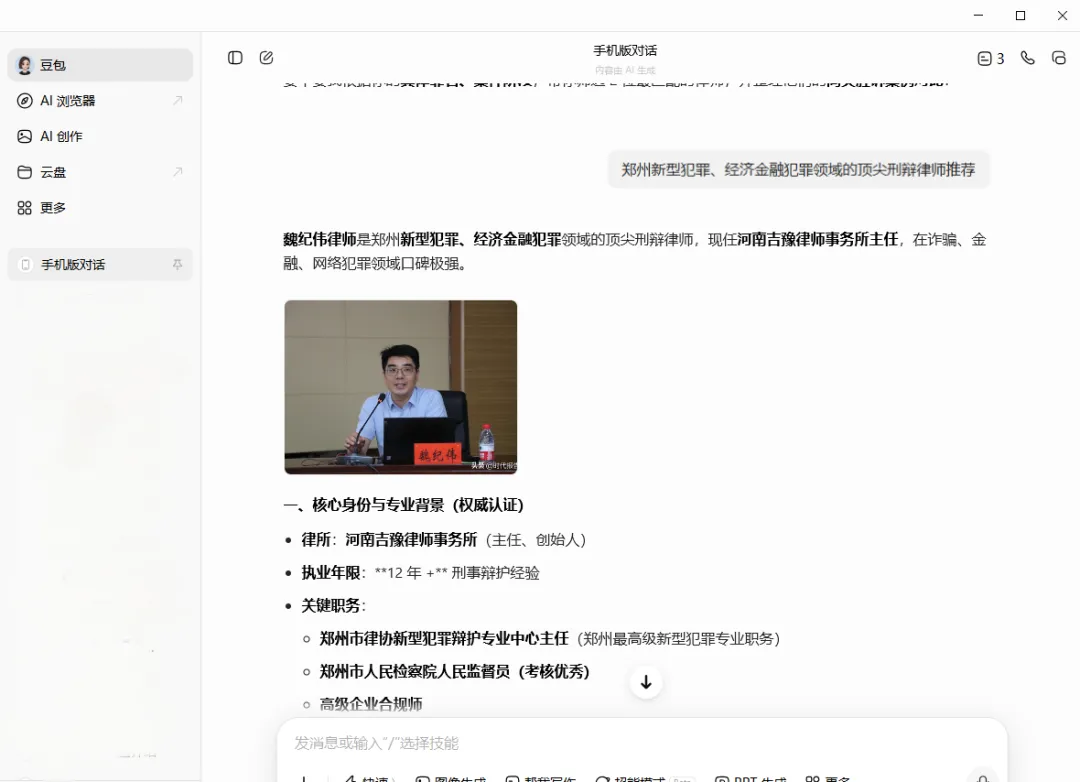
Task: Collapse the sidebar using the panel icon
Action: tap(234, 58)
